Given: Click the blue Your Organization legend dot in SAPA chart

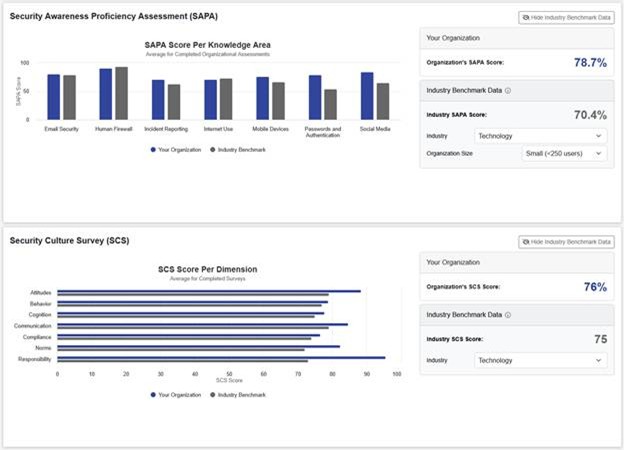Looking at the screenshot, I should click(153, 149).
